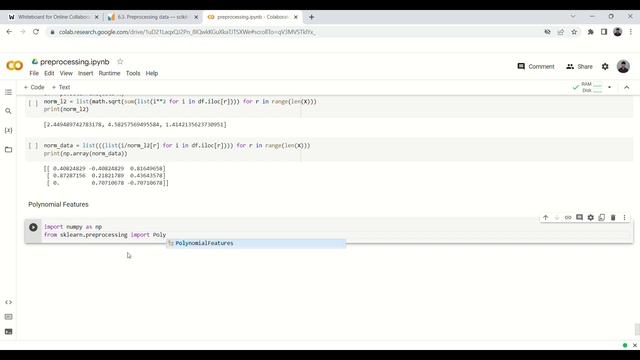Open editor settings gear in cell toolbar

pos(591,218)
